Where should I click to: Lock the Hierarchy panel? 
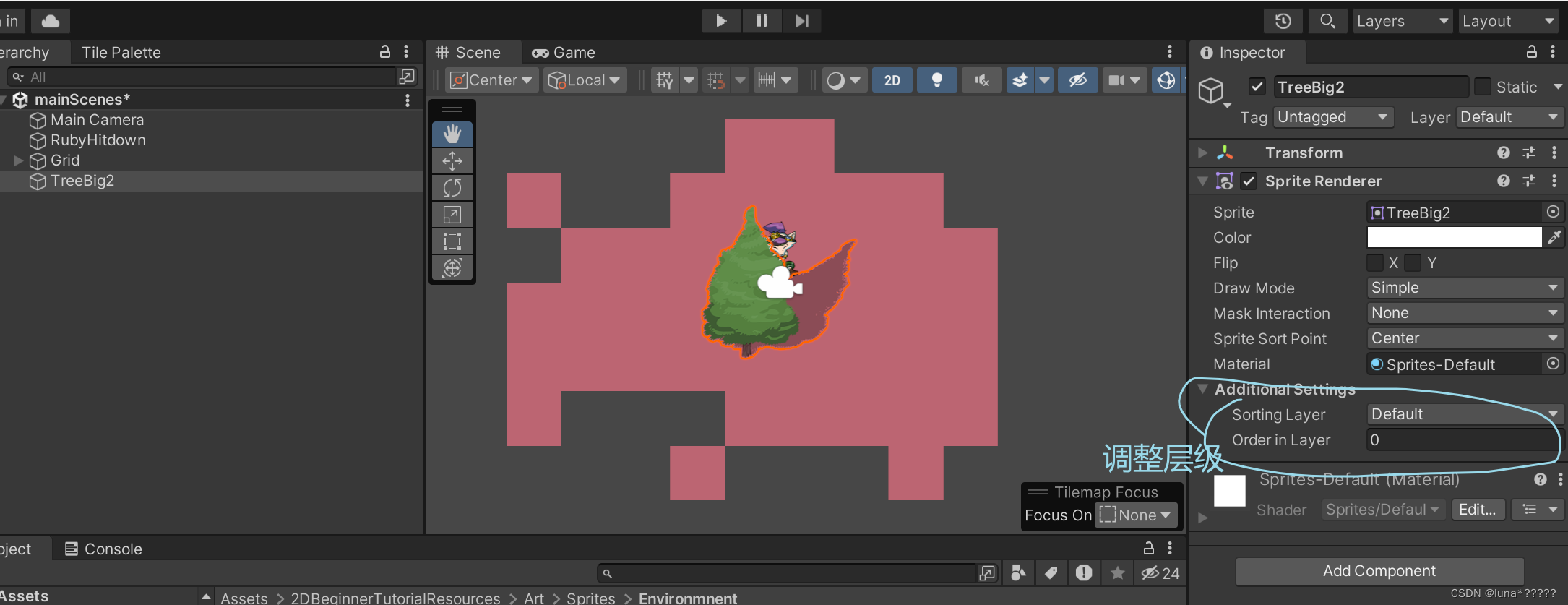385,52
